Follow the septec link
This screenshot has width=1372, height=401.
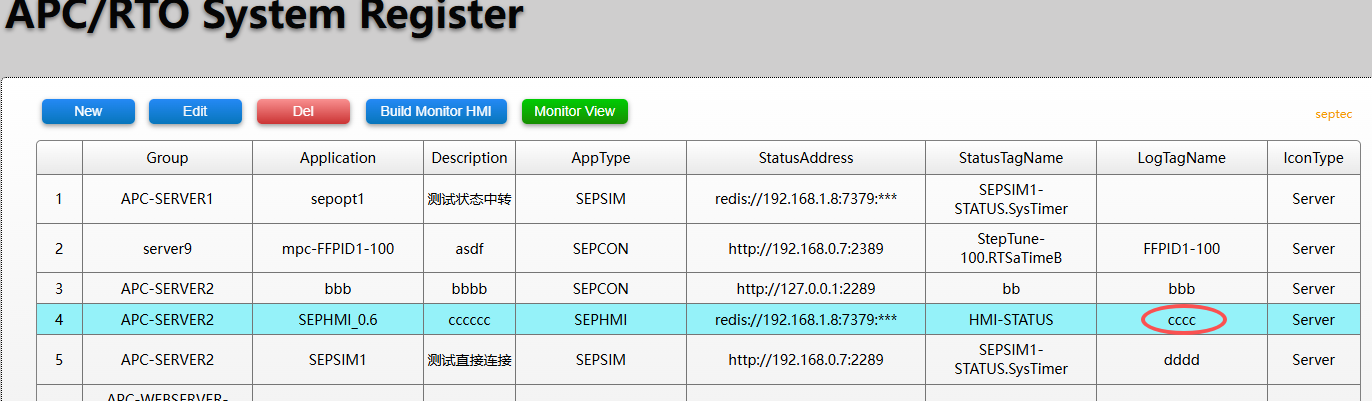click(1333, 115)
